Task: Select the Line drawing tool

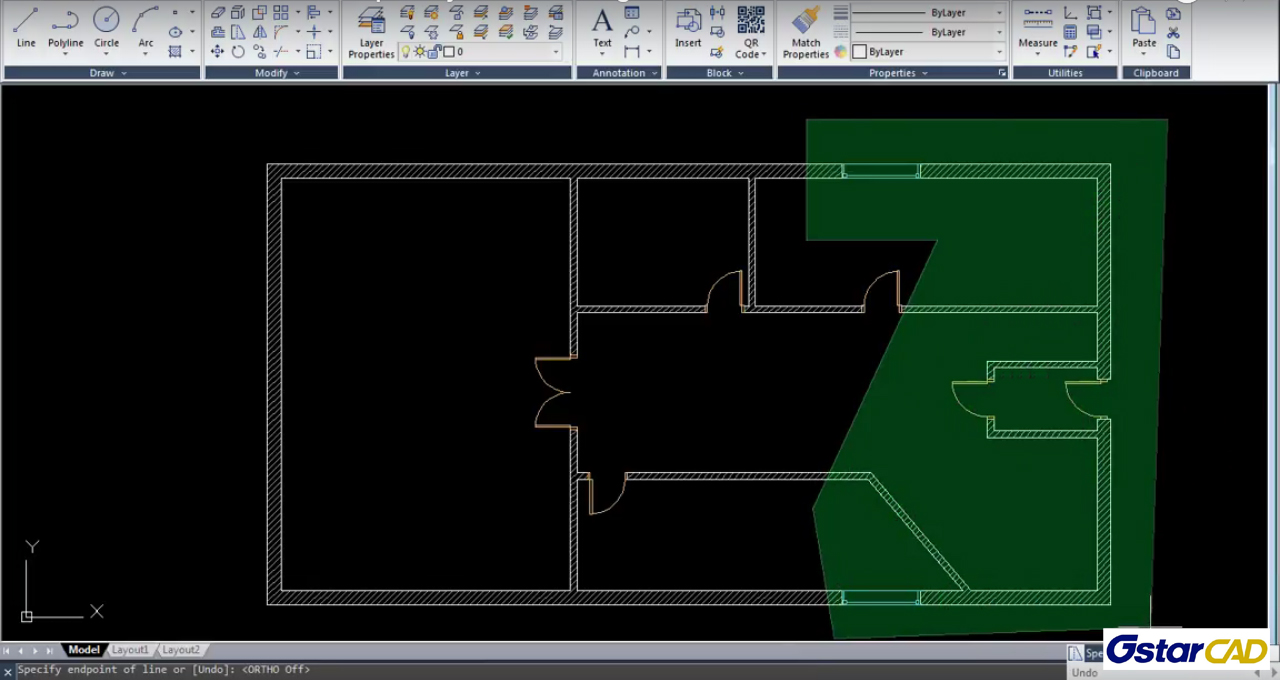Action: (x=26, y=27)
